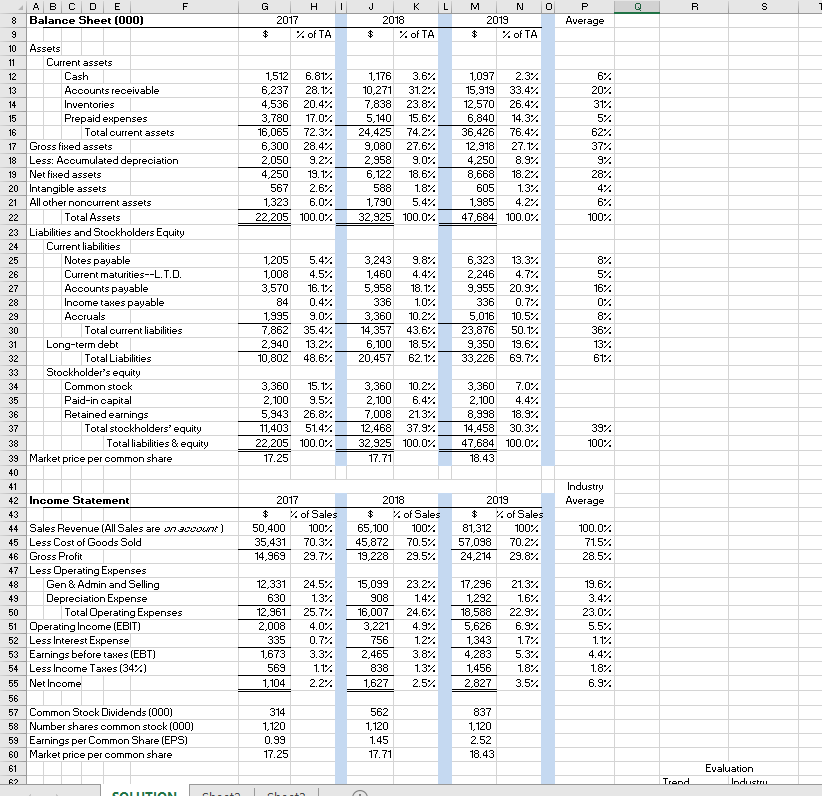Switch to the Sheet2 tab
The image size is (822, 796).
pyautogui.click(x=221, y=792)
